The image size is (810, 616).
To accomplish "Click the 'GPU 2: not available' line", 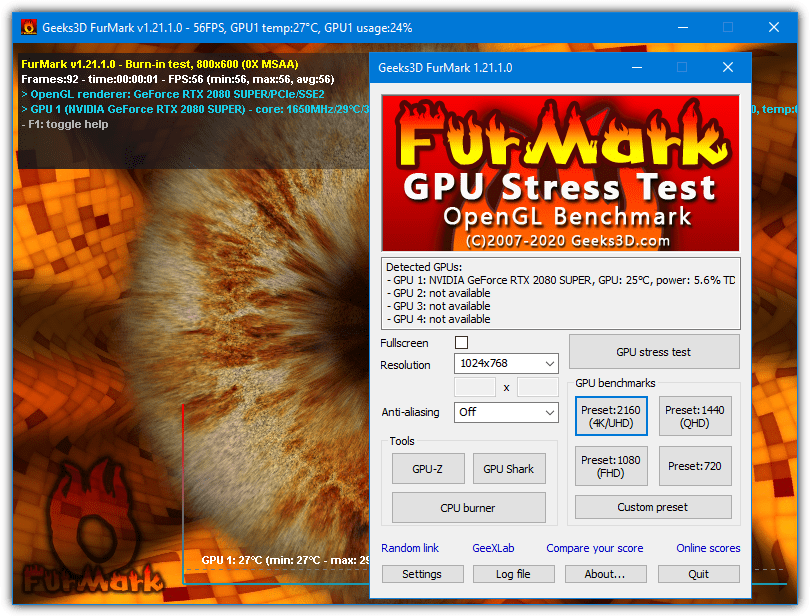I will [438, 293].
